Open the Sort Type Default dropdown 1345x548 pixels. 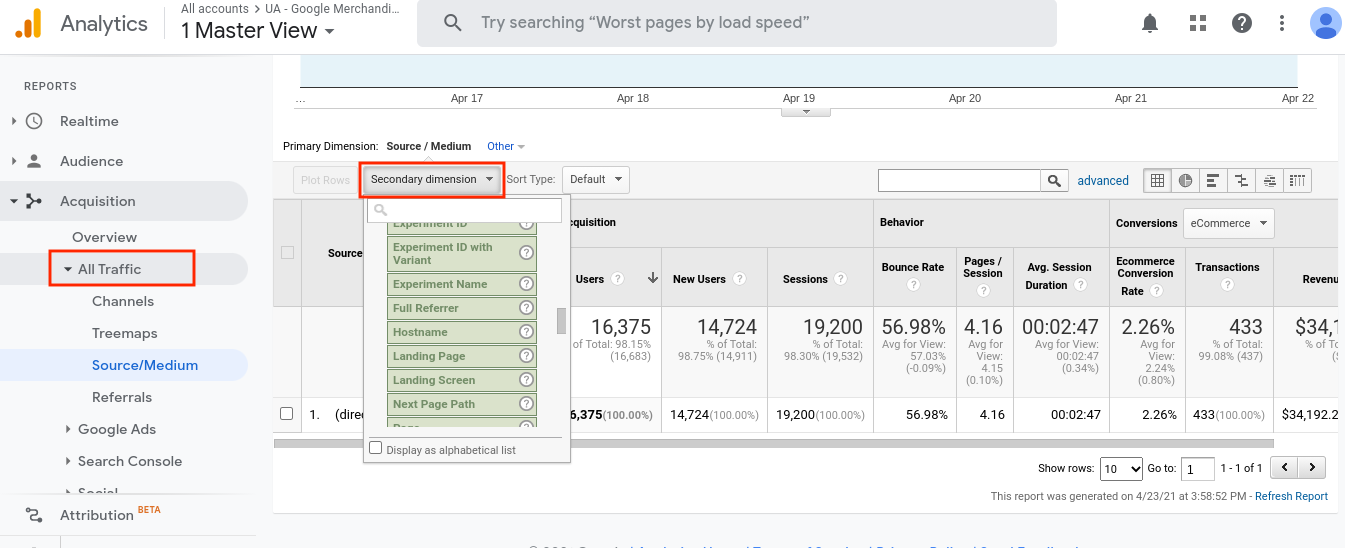click(596, 180)
